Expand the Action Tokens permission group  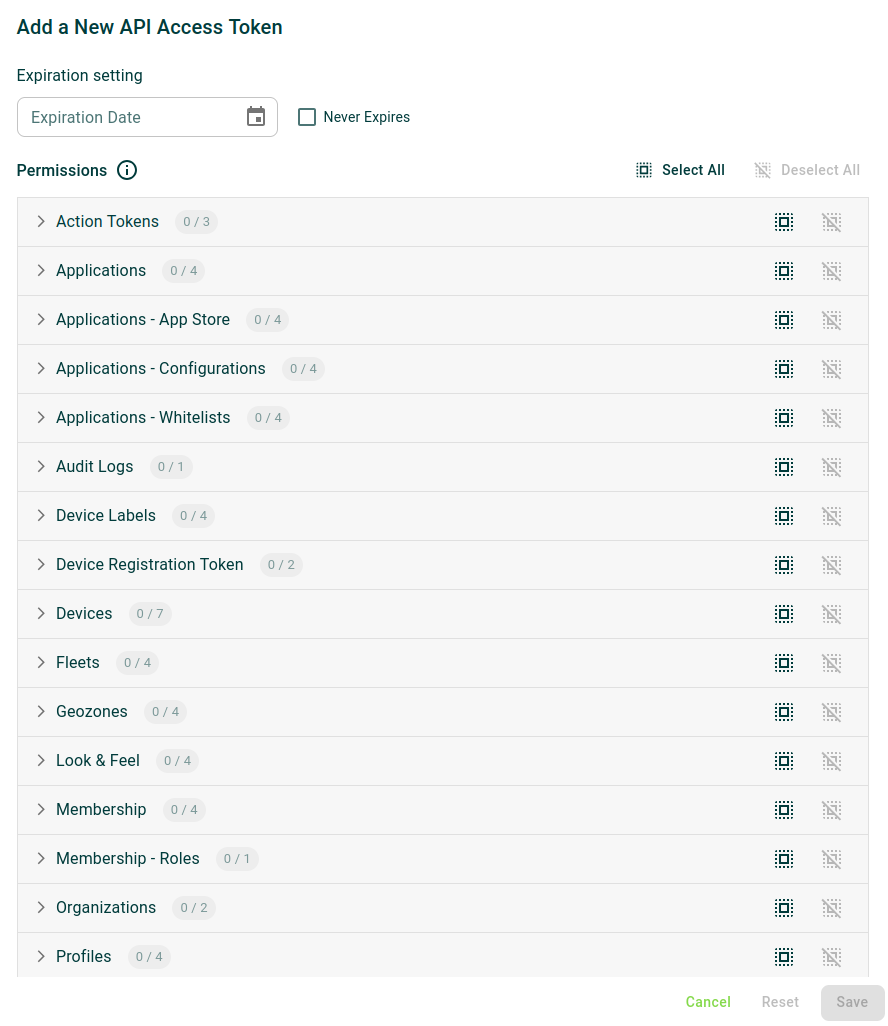(x=41, y=221)
